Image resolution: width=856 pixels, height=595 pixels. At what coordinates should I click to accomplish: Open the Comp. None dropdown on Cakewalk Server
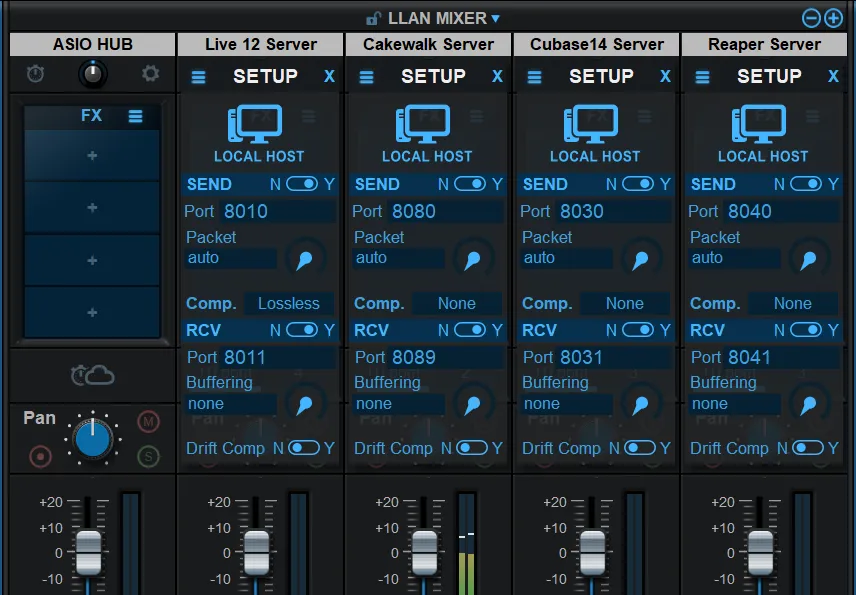point(457,304)
